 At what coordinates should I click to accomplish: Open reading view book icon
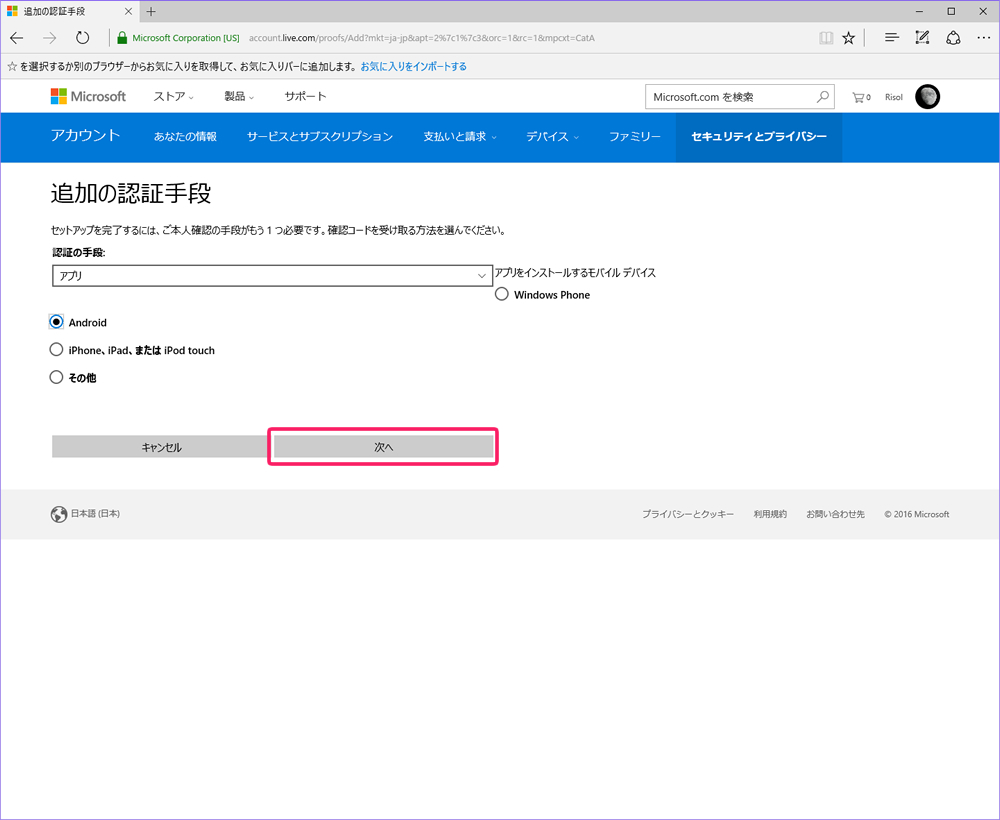826,38
